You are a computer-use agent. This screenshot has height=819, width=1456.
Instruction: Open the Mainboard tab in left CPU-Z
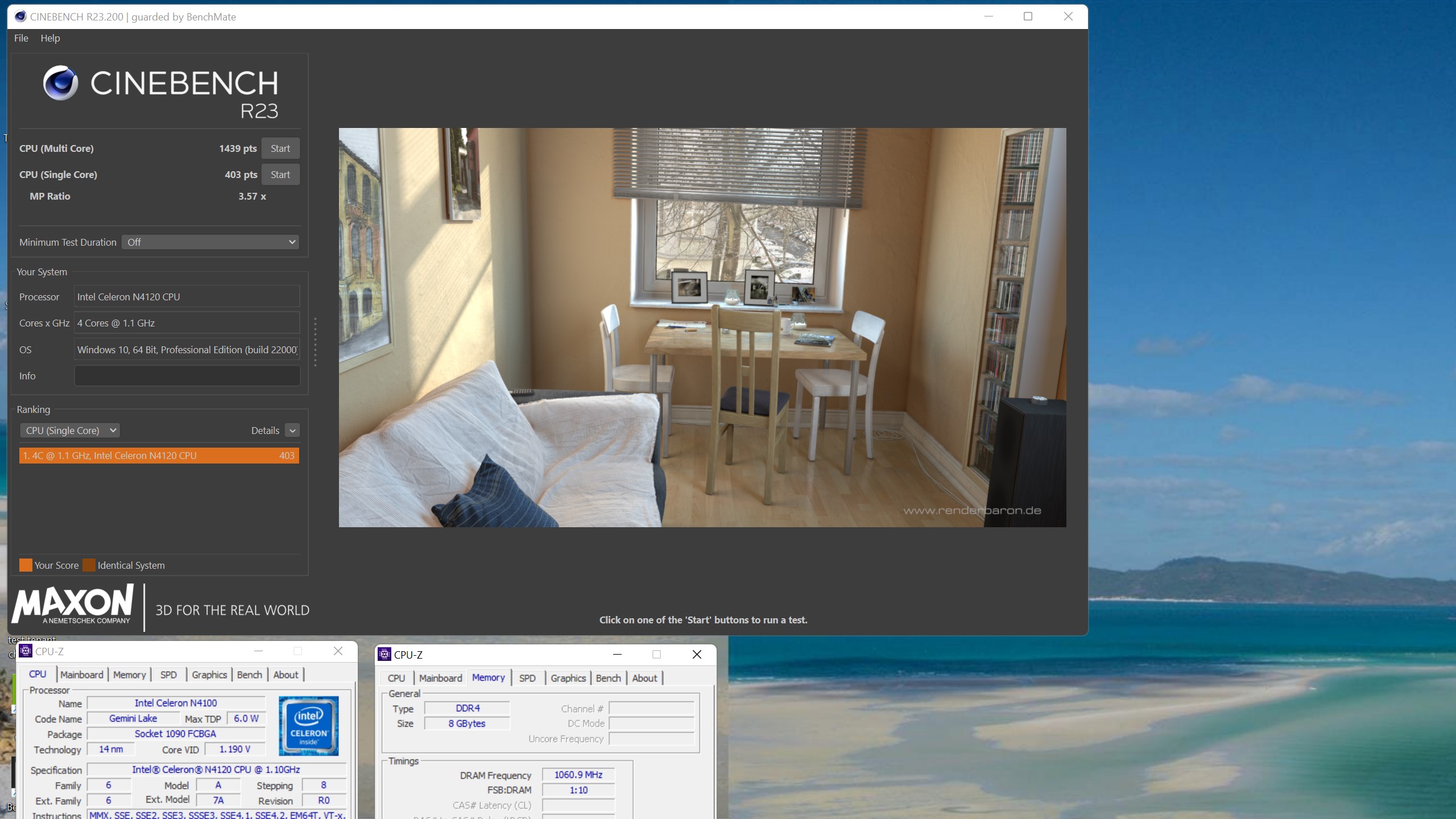(82, 675)
